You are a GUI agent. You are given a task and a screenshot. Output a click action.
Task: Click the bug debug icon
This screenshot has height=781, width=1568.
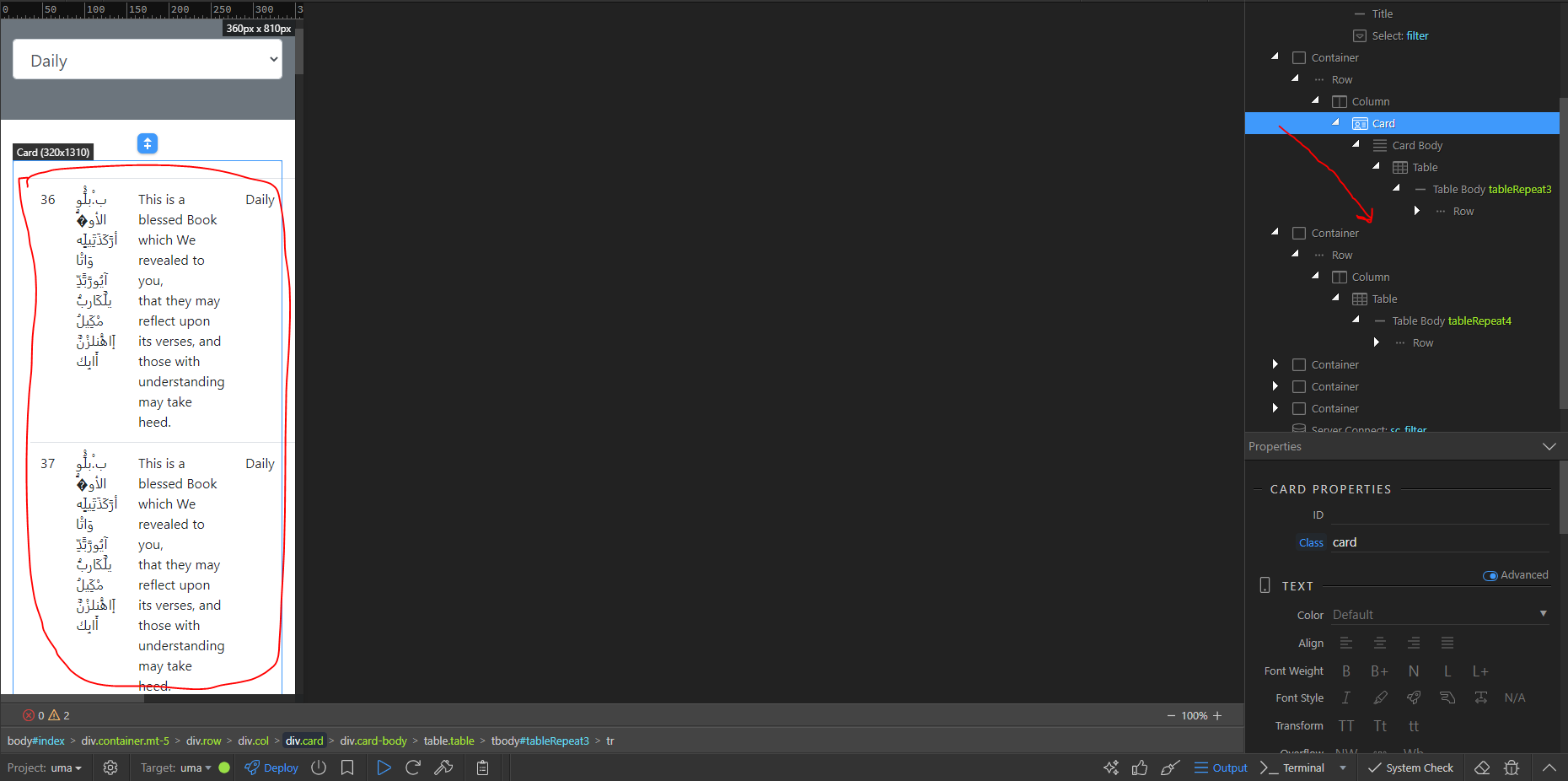tap(1512, 768)
